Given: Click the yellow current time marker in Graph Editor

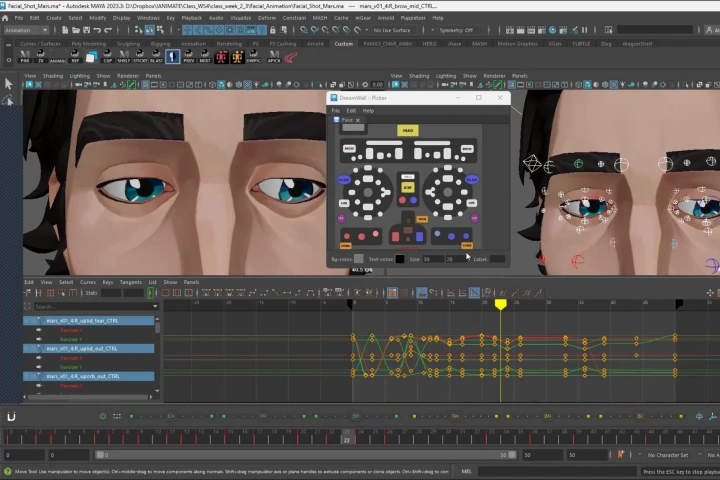Looking at the screenshot, I should tap(501, 304).
